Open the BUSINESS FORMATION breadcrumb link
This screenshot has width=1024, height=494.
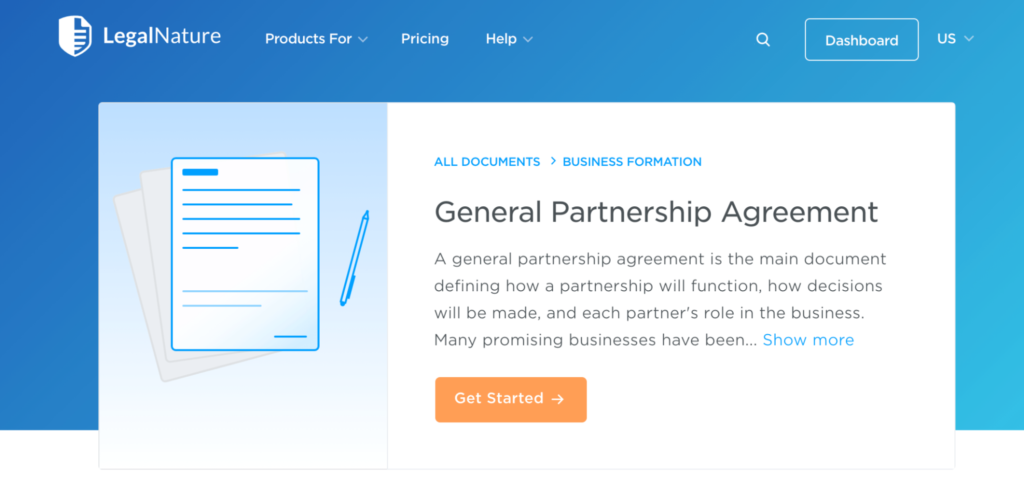click(x=632, y=162)
